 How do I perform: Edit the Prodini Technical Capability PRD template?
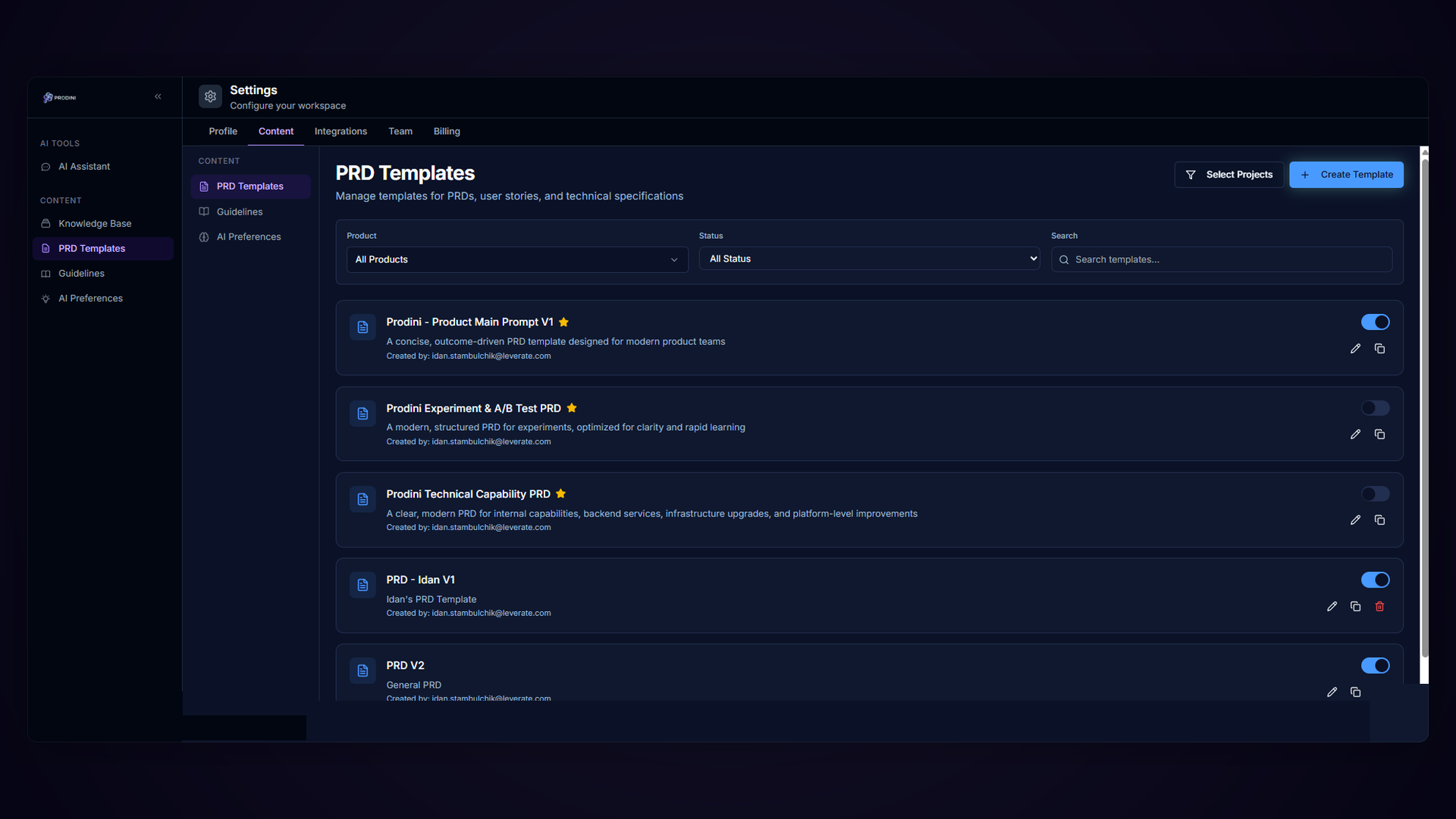click(x=1355, y=520)
